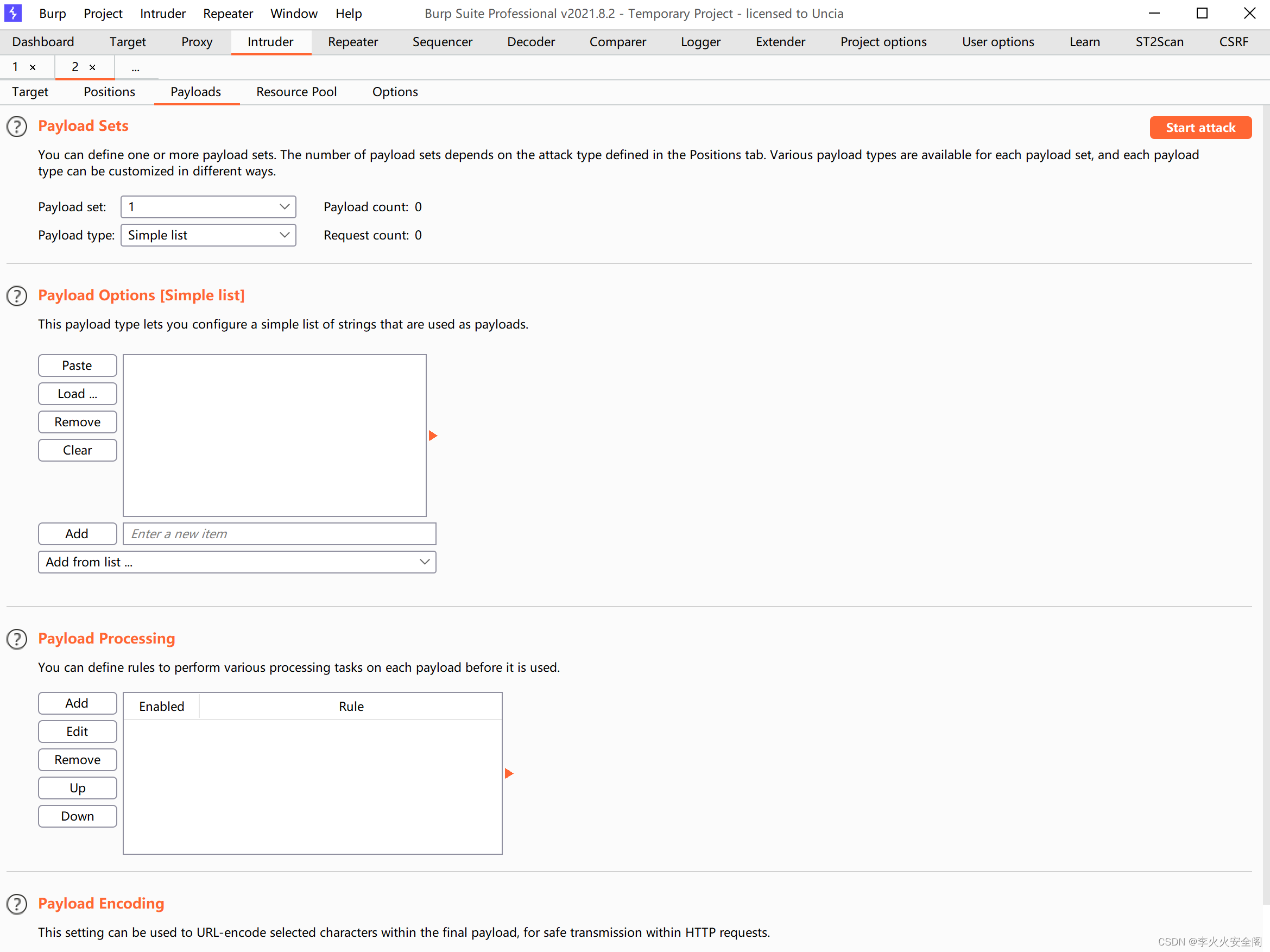This screenshot has height=952, width=1270.
Task: Click the Burp menu icon
Action: tap(14, 13)
